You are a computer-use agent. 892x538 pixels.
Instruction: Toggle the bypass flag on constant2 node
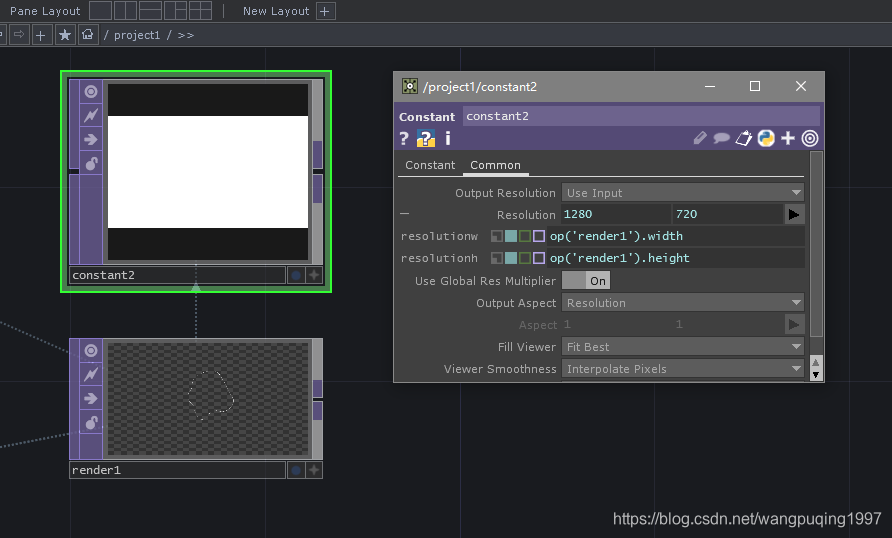(91, 115)
